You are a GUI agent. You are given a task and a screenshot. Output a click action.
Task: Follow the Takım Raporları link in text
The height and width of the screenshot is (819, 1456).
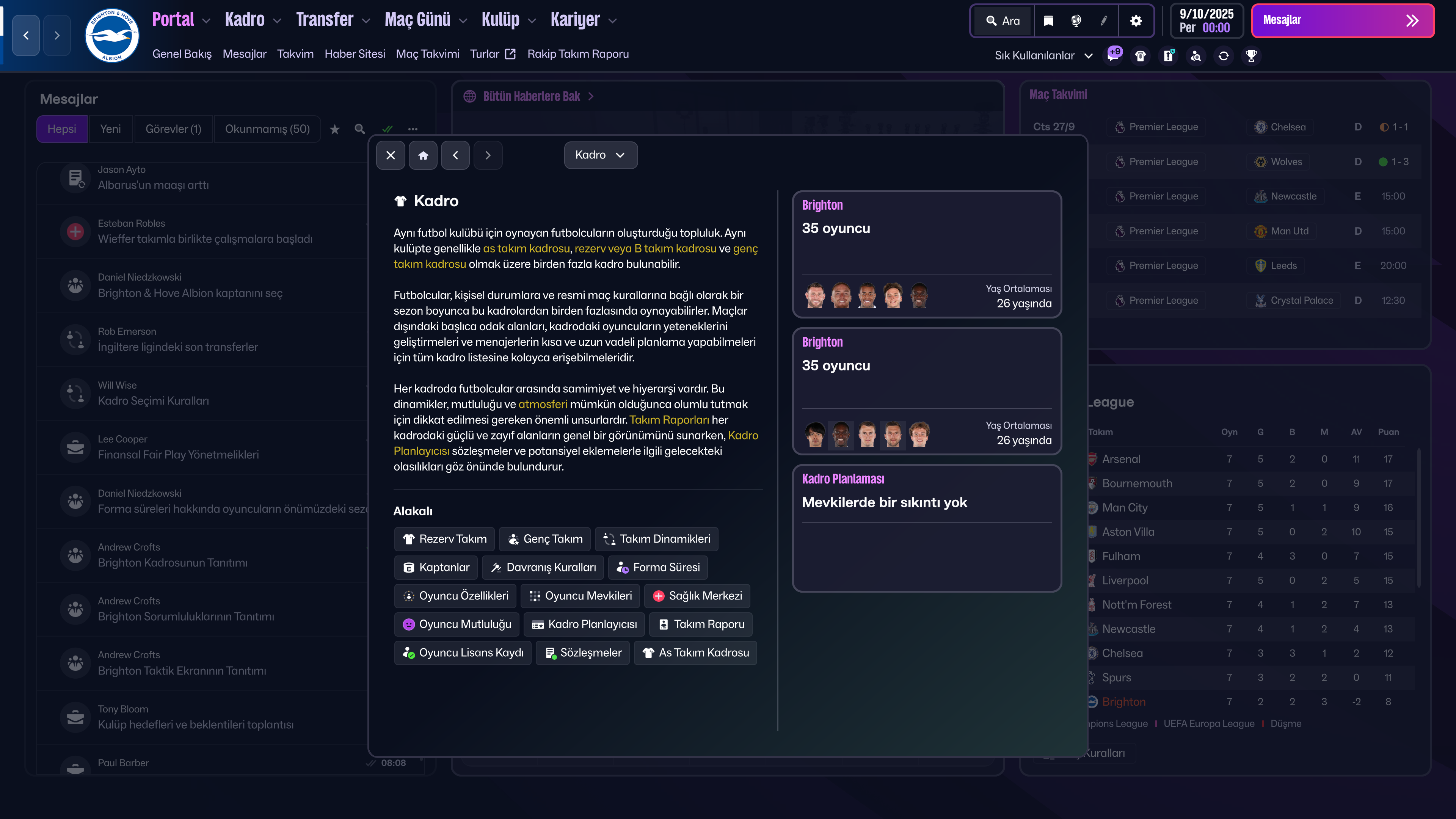(x=669, y=419)
